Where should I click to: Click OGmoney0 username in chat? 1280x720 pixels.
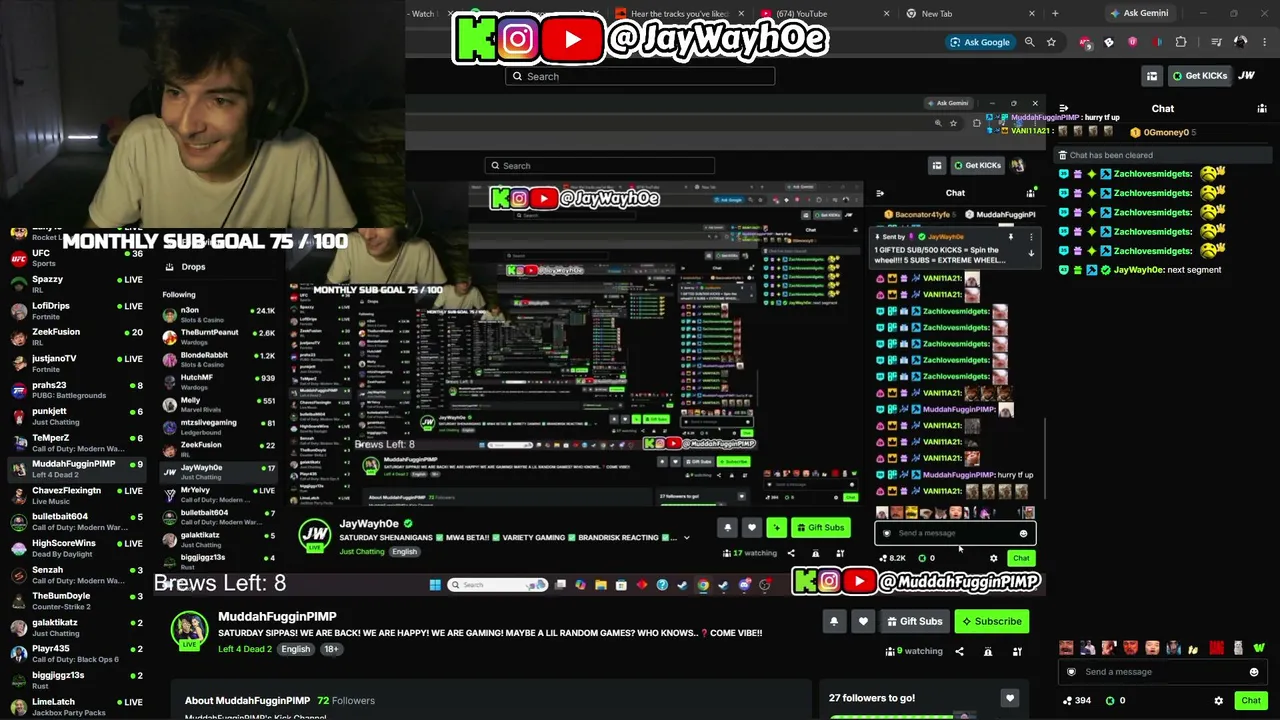[x=1166, y=132]
